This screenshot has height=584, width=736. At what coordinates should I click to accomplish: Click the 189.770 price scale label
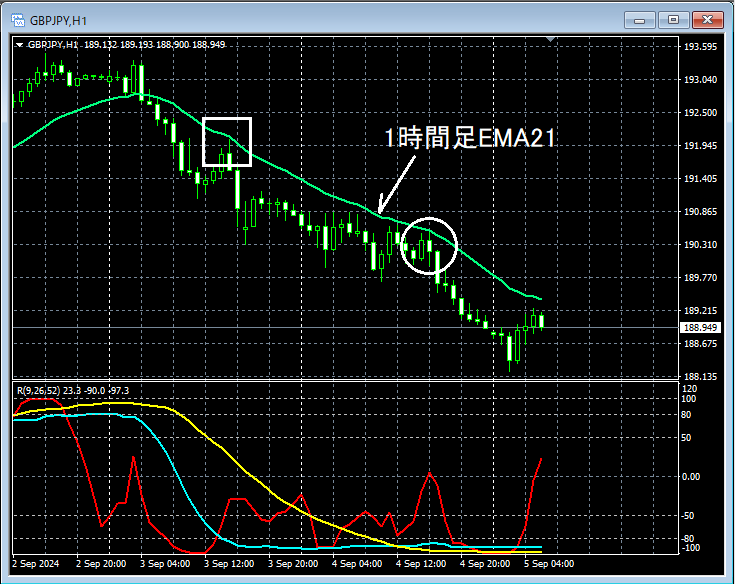tap(700, 278)
